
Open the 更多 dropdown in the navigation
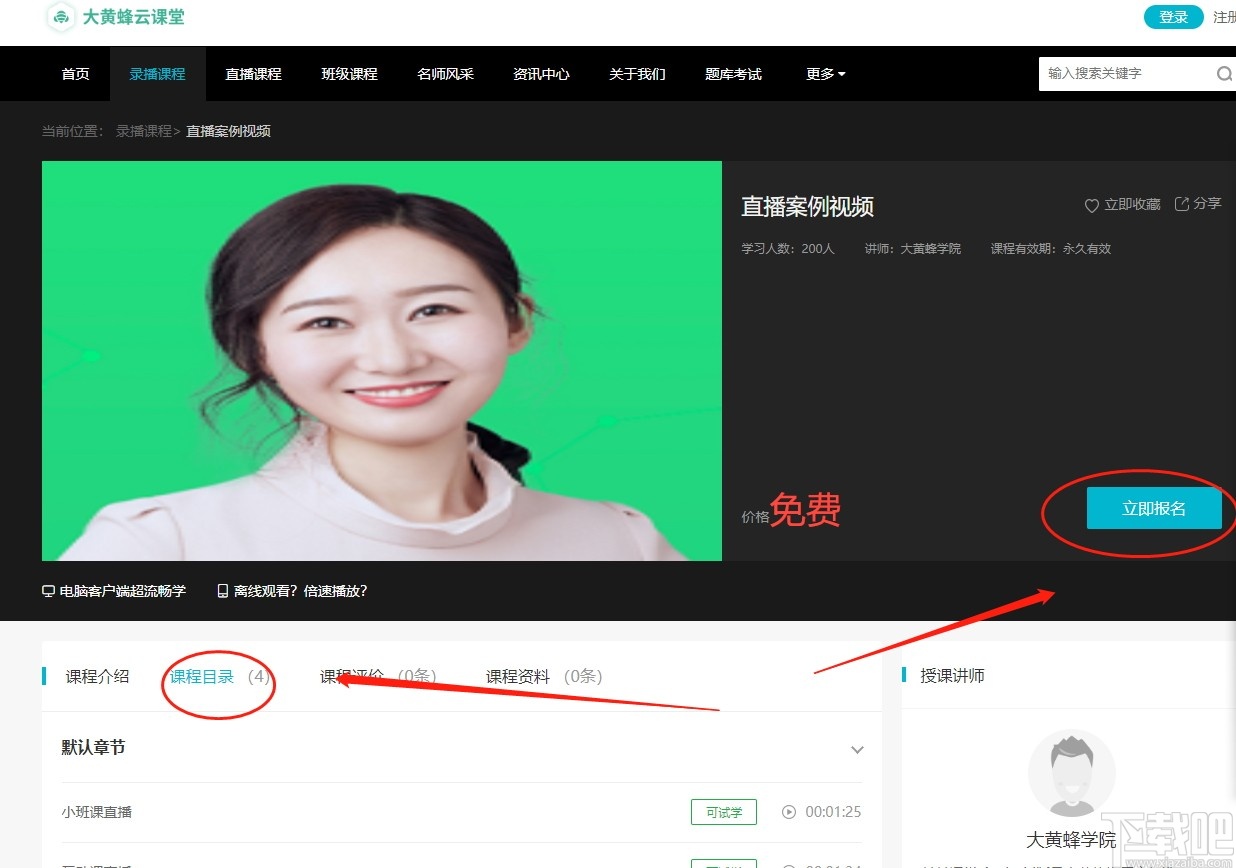pyautogui.click(x=824, y=73)
